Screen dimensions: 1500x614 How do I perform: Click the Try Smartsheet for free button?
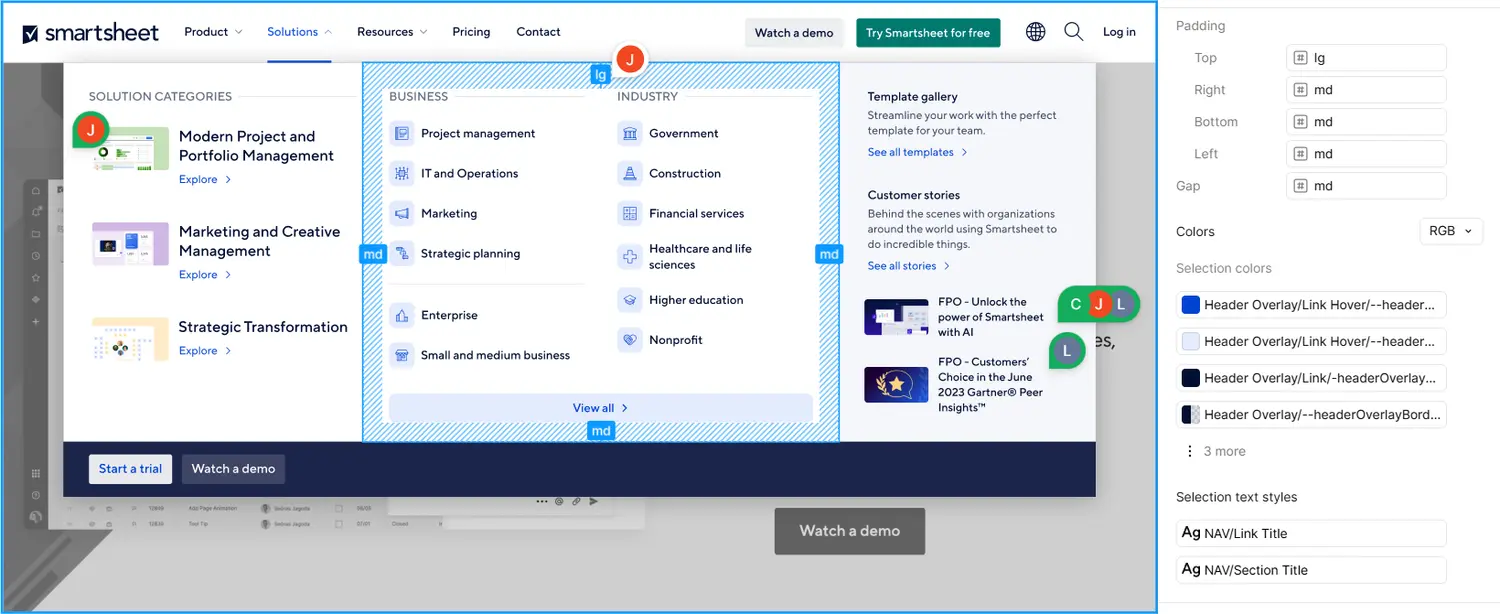tap(927, 33)
